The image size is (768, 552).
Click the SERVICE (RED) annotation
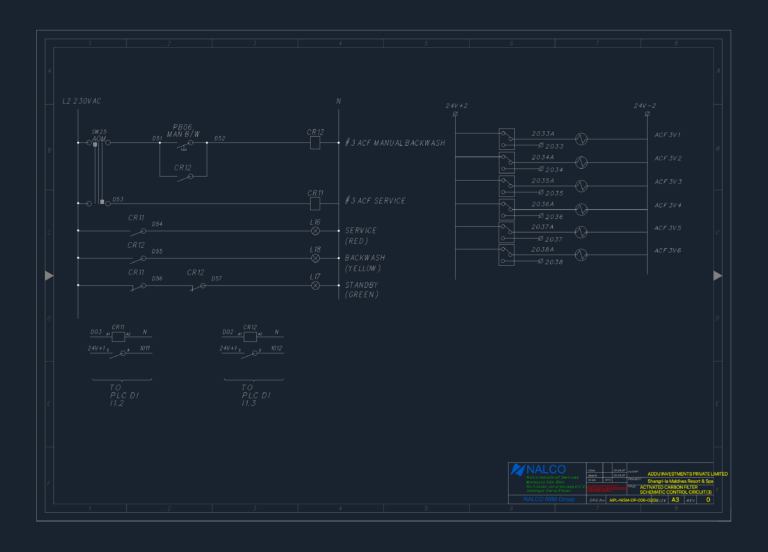tap(361, 236)
